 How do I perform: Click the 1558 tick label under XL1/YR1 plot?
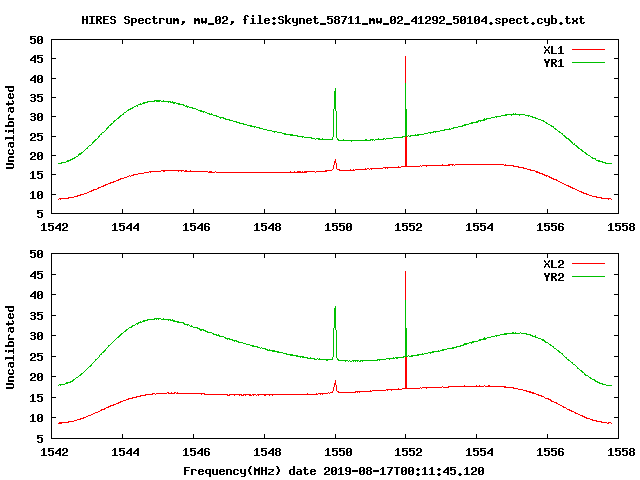coord(621,227)
